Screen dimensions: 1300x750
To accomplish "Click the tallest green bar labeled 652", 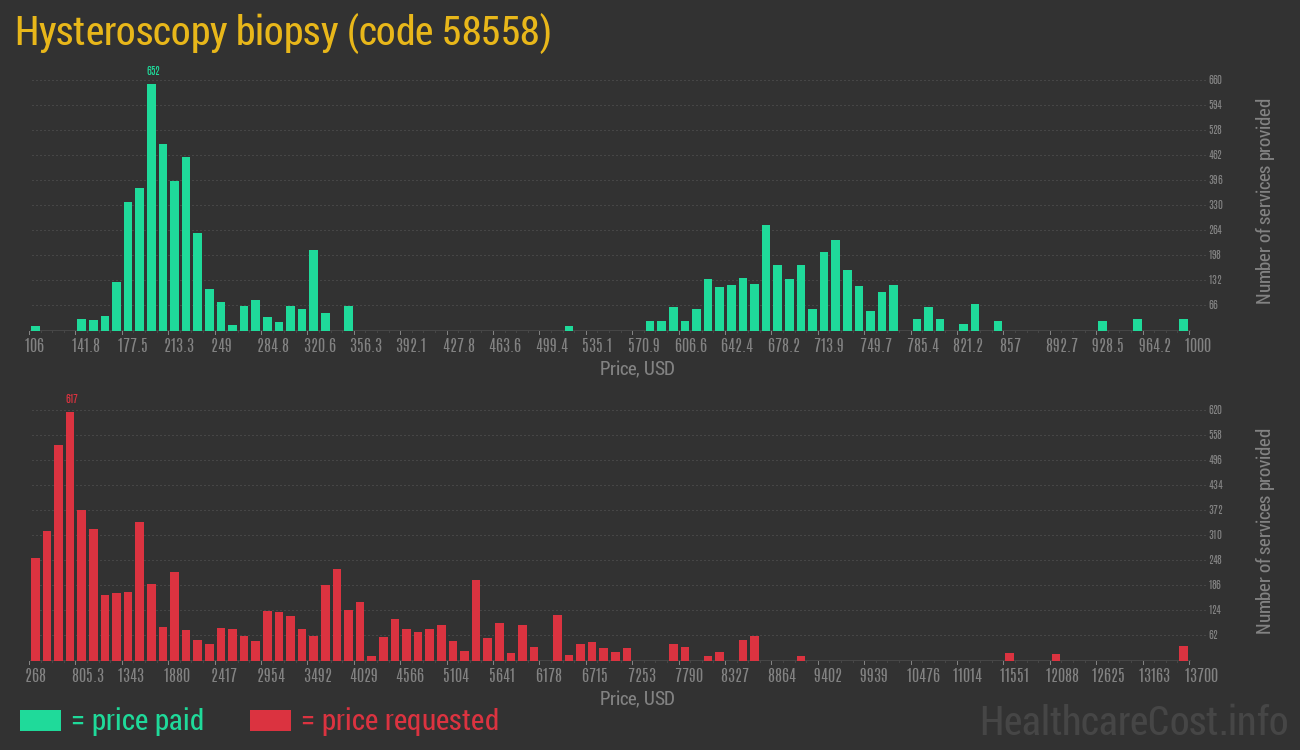I will click(152, 206).
